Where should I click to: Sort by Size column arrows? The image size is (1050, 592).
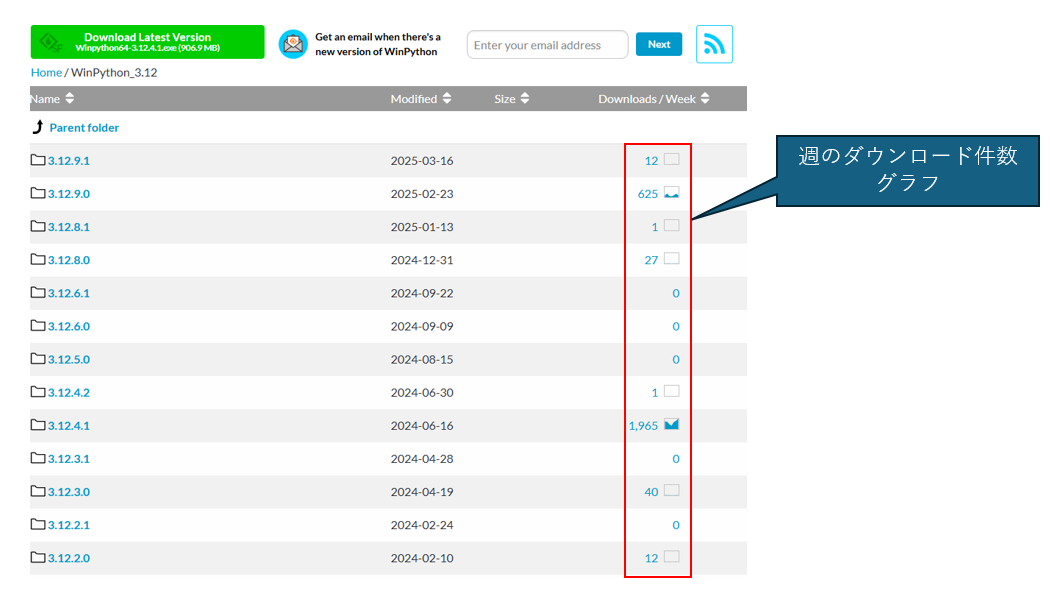525,98
